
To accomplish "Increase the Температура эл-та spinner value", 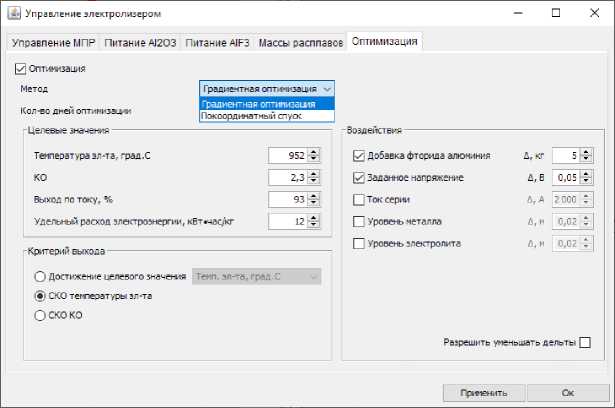I will (313, 152).
